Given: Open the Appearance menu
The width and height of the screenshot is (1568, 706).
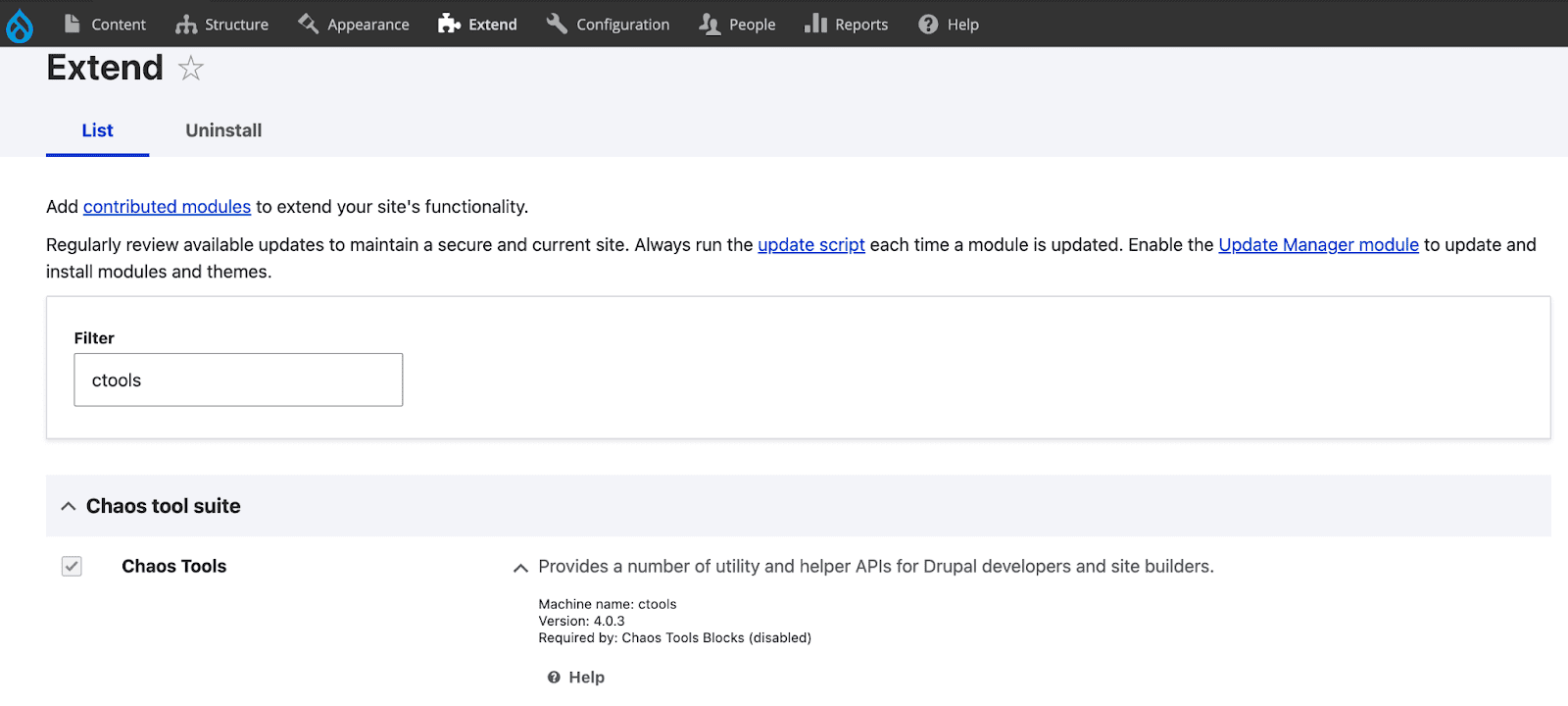Looking at the screenshot, I should 354,24.
